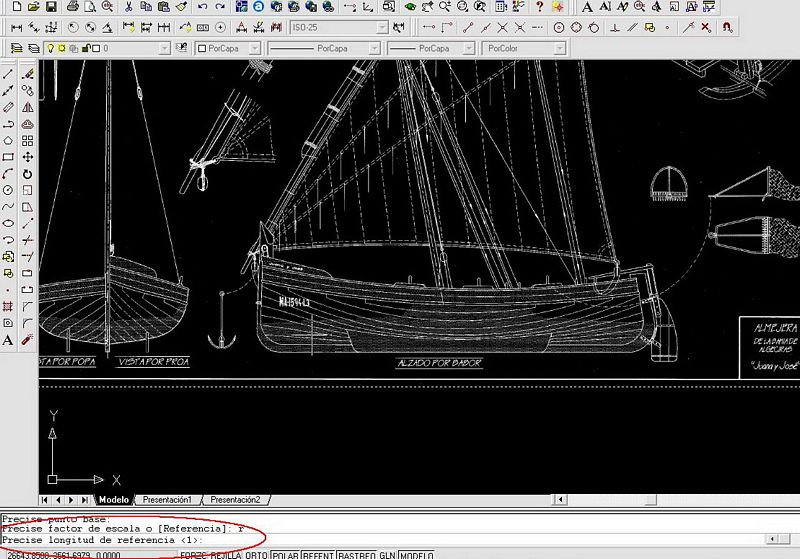This screenshot has height=559, width=800.
Task: Select the Mirror tool
Action: [28, 107]
